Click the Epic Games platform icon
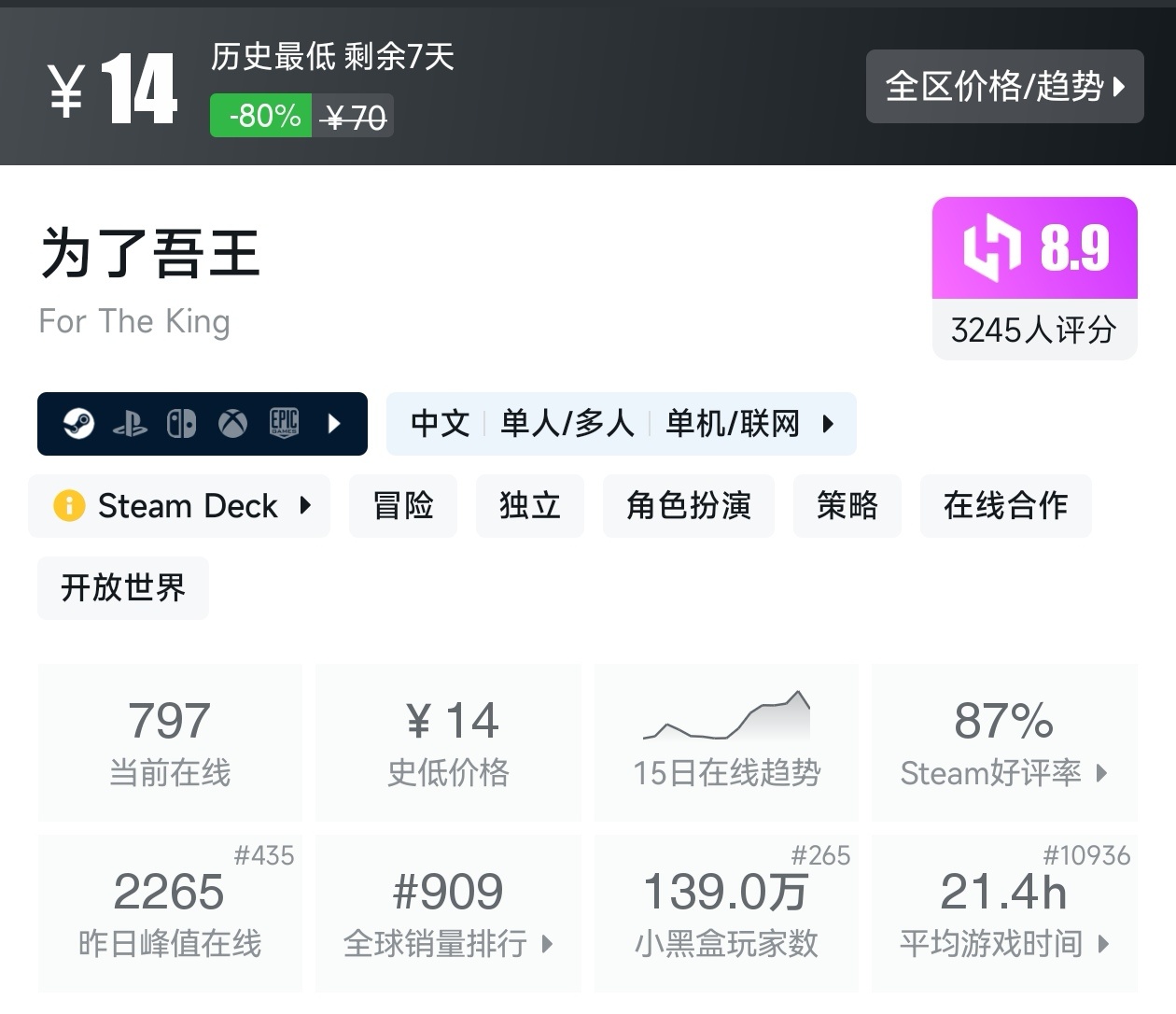The width and height of the screenshot is (1176, 1014). [284, 423]
